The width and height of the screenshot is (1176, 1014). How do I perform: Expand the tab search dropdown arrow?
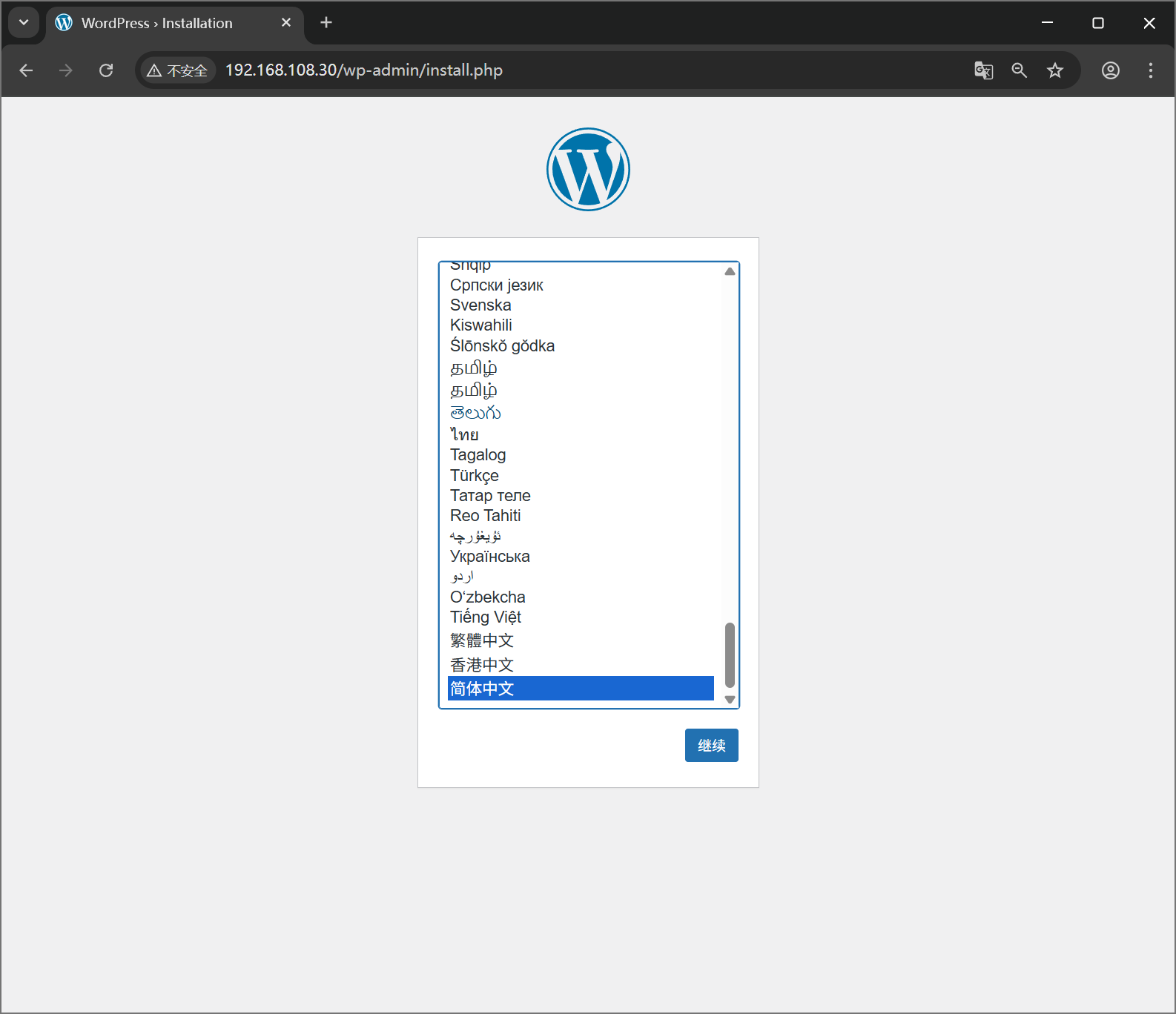pyautogui.click(x=24, y=23)
